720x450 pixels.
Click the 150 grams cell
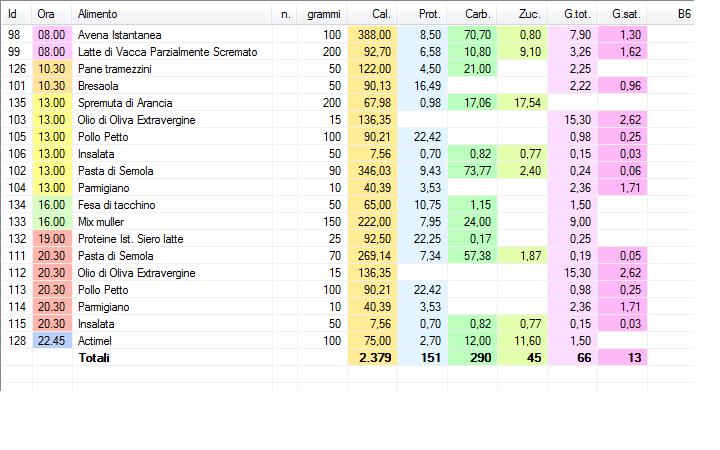click(x=322, y=222)
